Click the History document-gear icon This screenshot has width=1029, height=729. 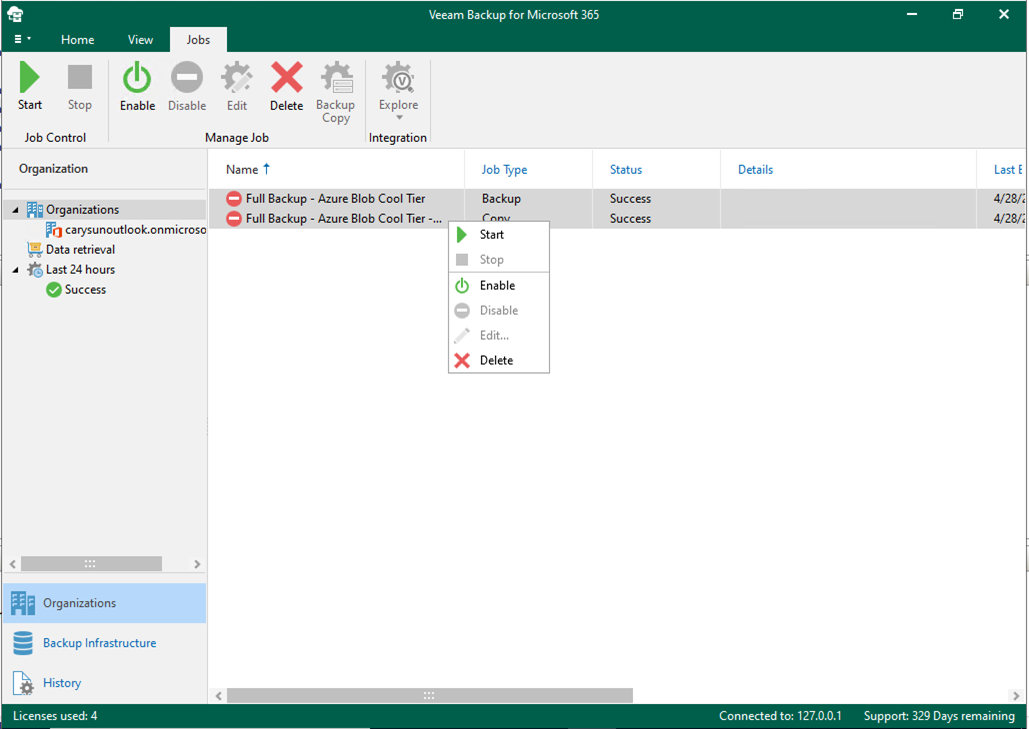pos(23,683)
